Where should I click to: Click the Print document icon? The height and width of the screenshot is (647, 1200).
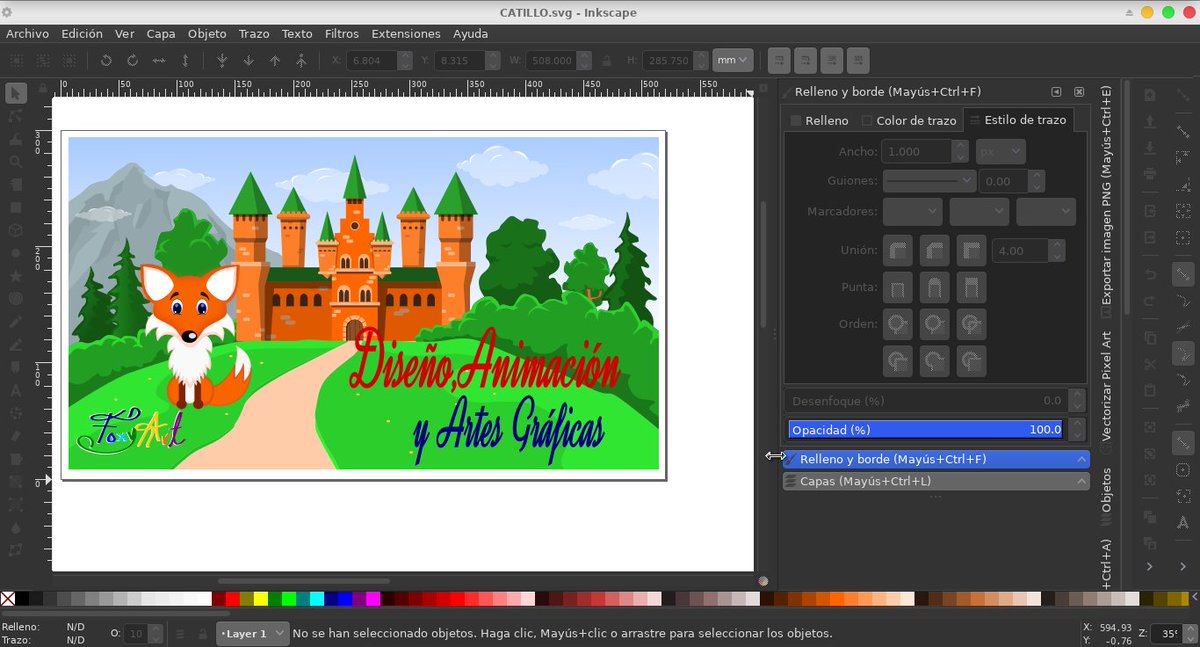point(1150,173)
